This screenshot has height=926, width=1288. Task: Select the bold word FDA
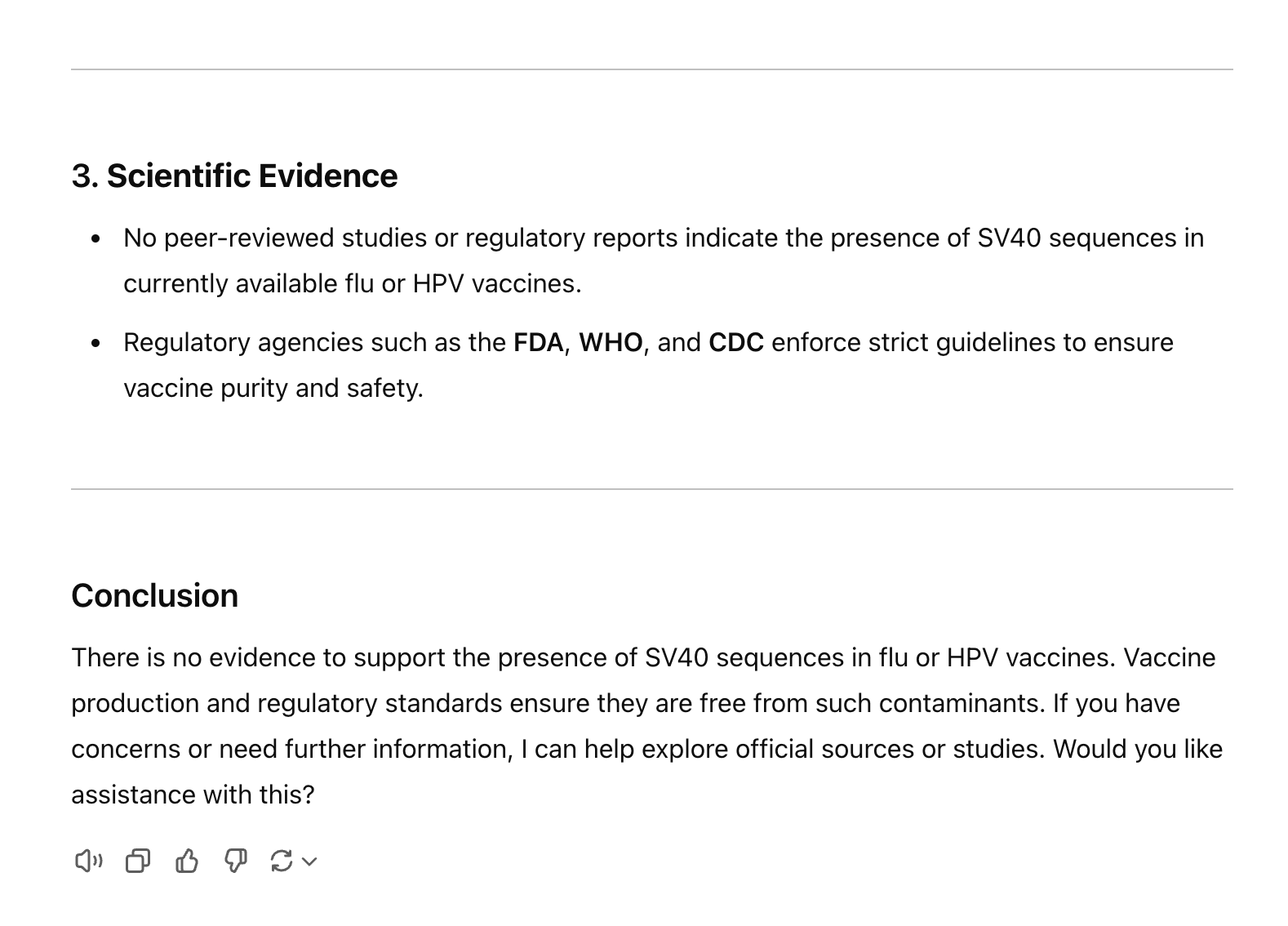coord(539,342)
